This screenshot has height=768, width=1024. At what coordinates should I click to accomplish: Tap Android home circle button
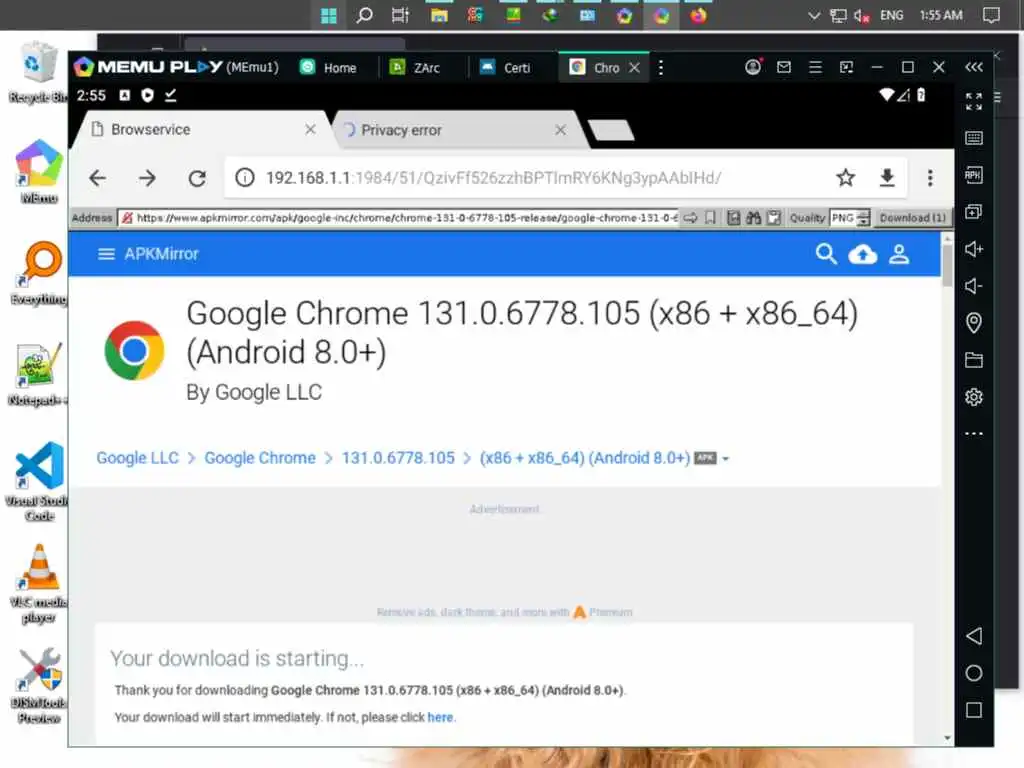point(974,673)
